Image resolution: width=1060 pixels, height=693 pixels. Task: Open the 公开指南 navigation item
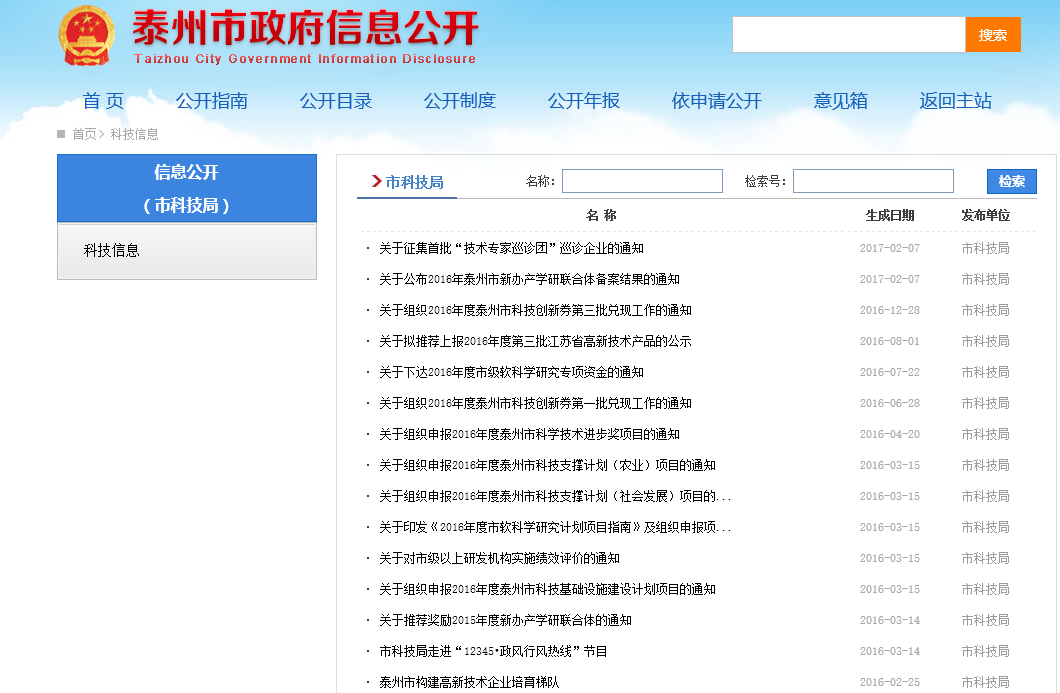[212, 101]
